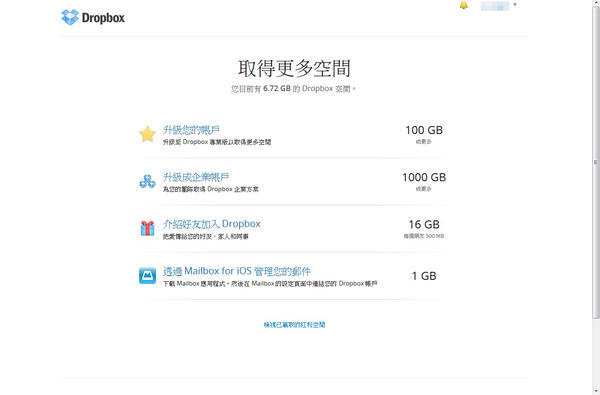
Task: Click the 1000 GB value text
Action: coord(424,177)
